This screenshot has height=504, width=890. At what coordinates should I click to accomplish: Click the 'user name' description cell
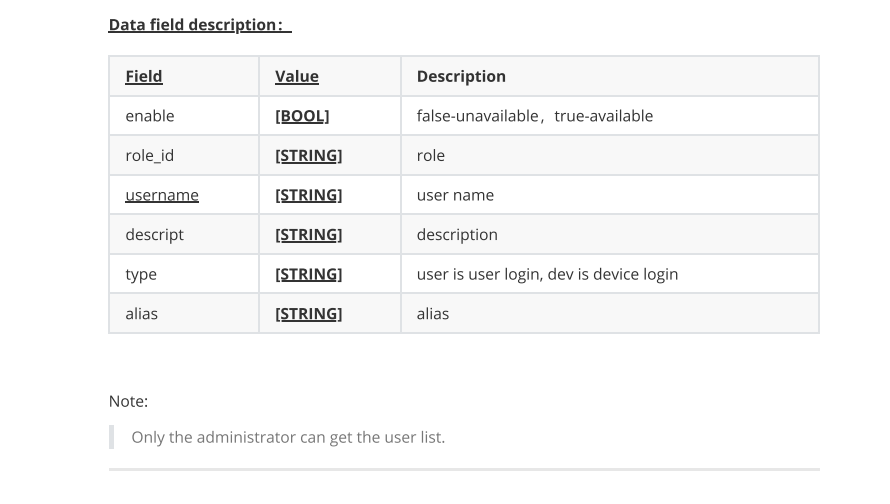click(x=610, y=195)
